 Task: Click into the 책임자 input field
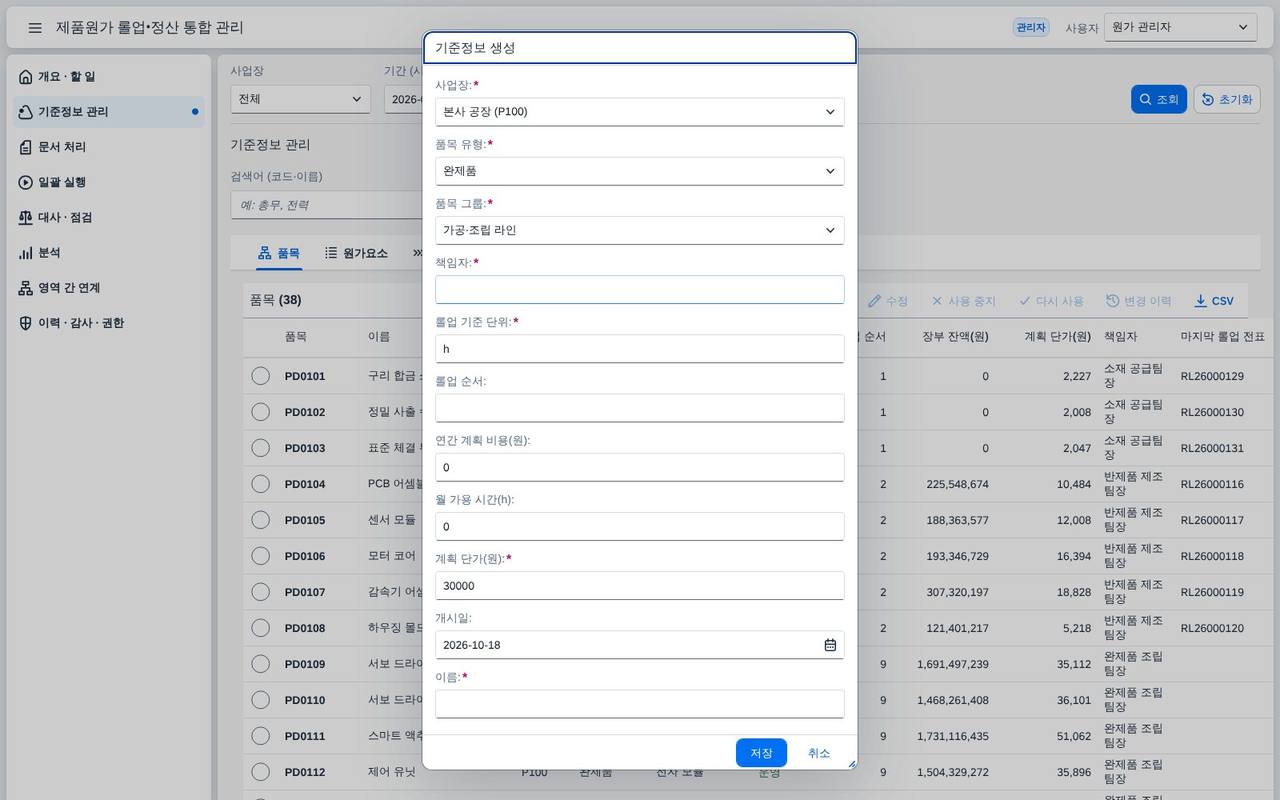pos(640,290)
